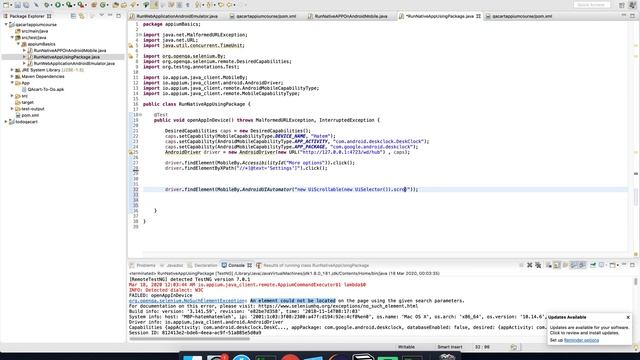This screenshot has height=360, width=640.
Task: Close the Updates Available notification
Action: coord(628,317)
